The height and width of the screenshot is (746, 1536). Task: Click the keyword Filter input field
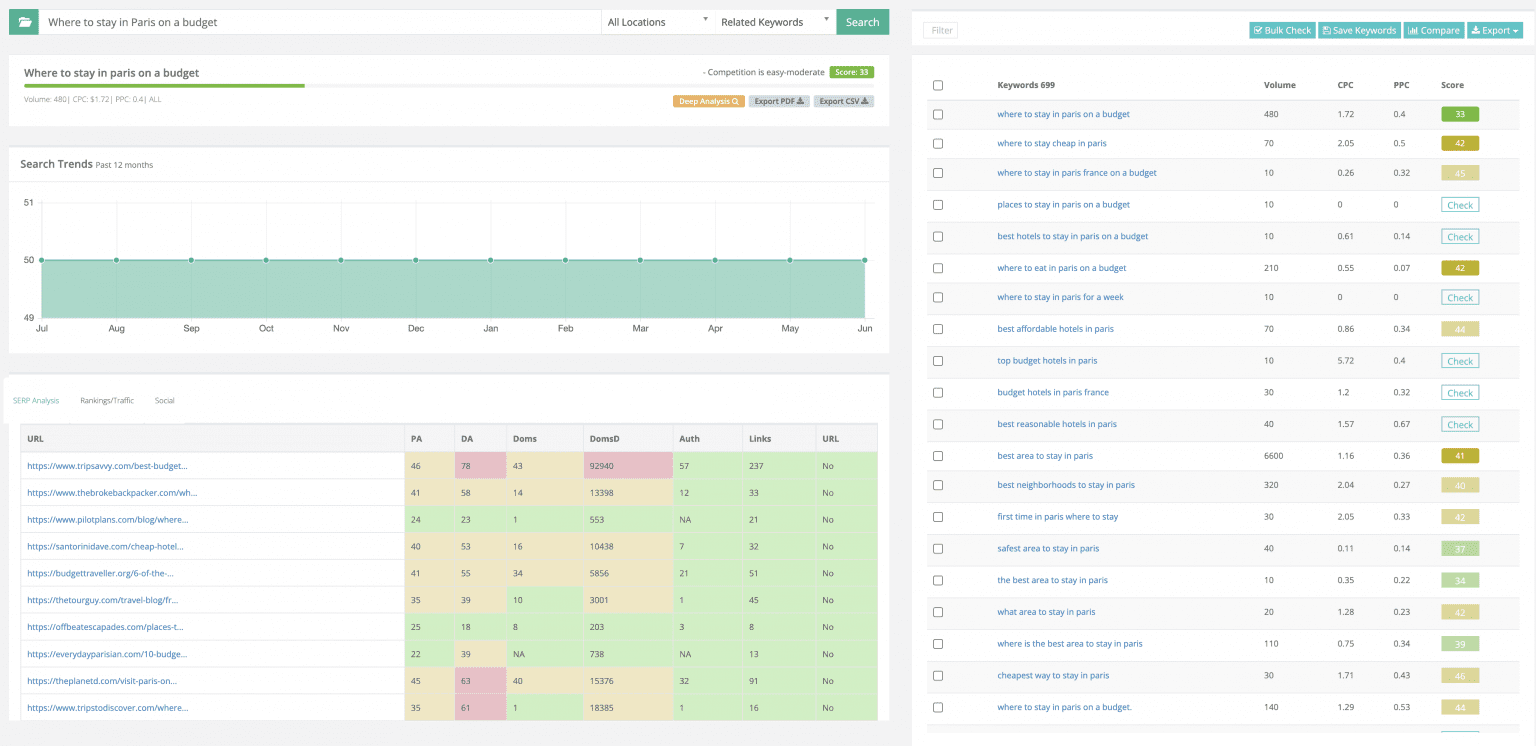[x=941, y=30]
